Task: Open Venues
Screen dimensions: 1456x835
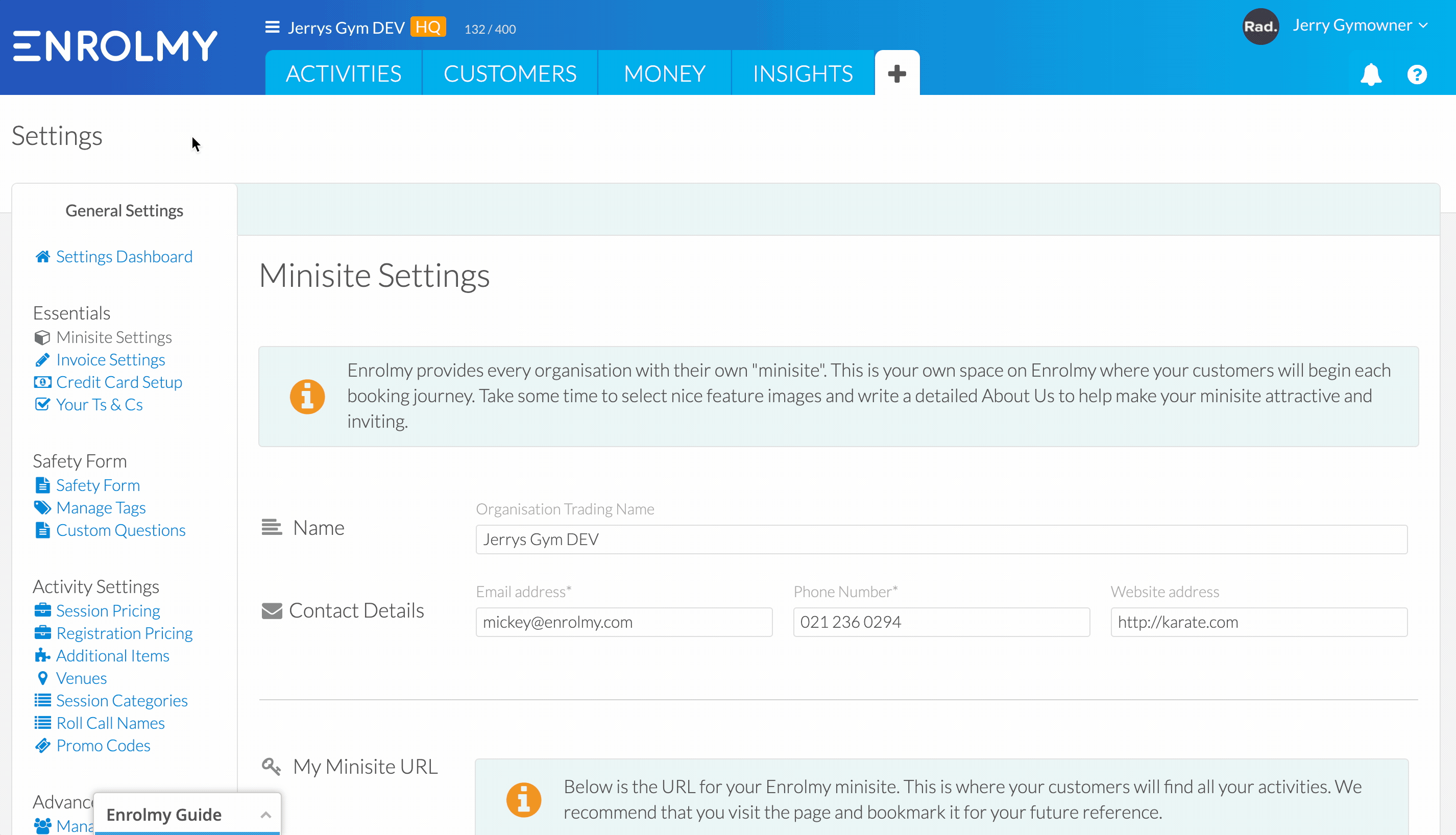Action: 82,678
